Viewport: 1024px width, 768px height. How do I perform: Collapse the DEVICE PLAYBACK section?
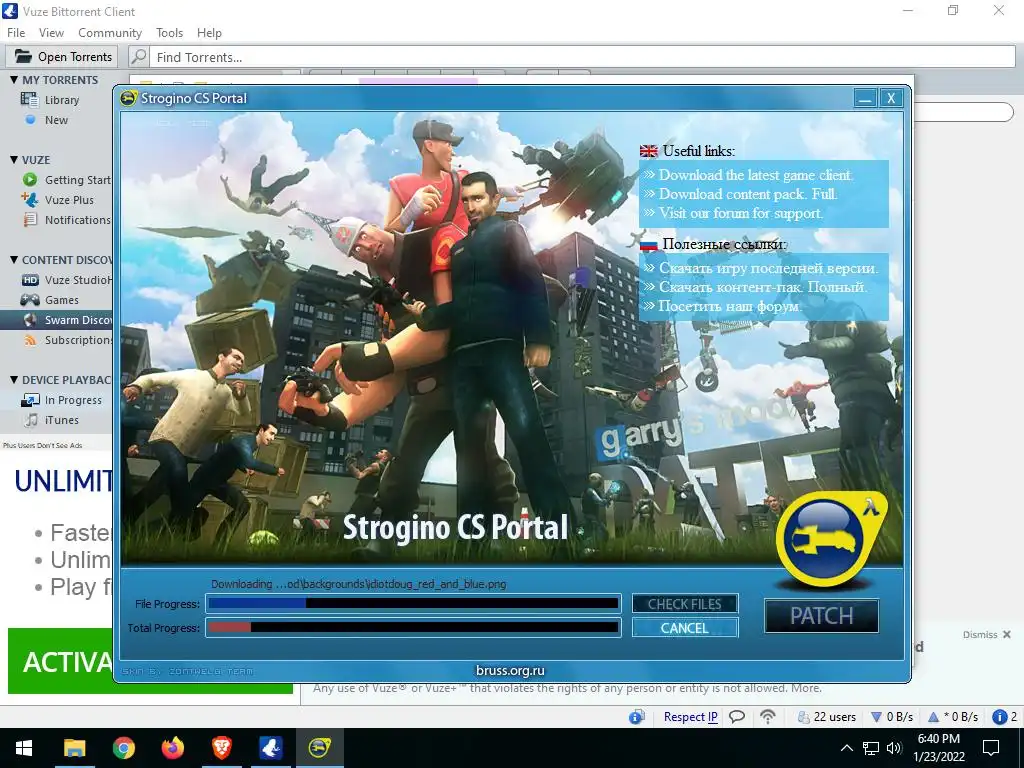click(14, 379)
